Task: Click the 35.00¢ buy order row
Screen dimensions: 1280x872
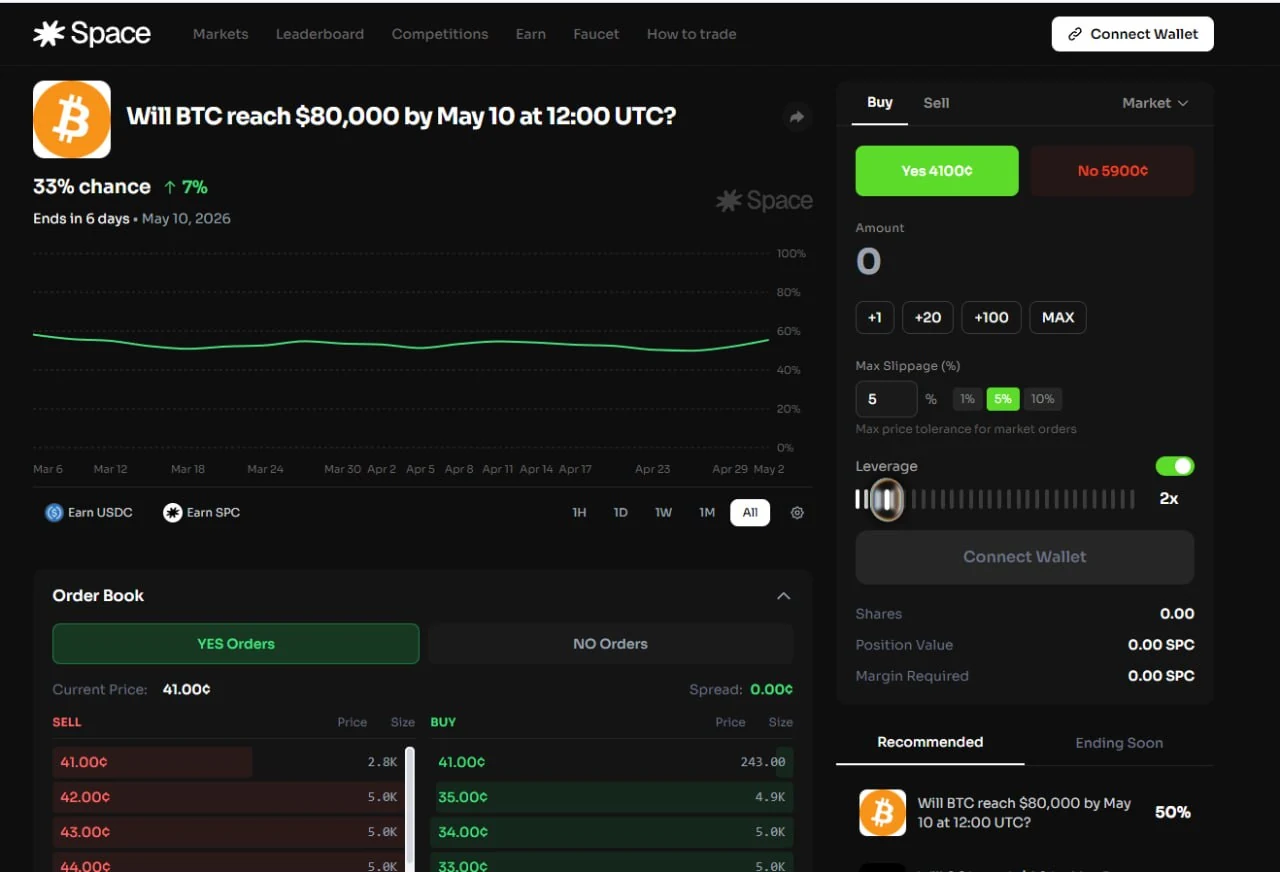Action: click(x=612, y=797)
